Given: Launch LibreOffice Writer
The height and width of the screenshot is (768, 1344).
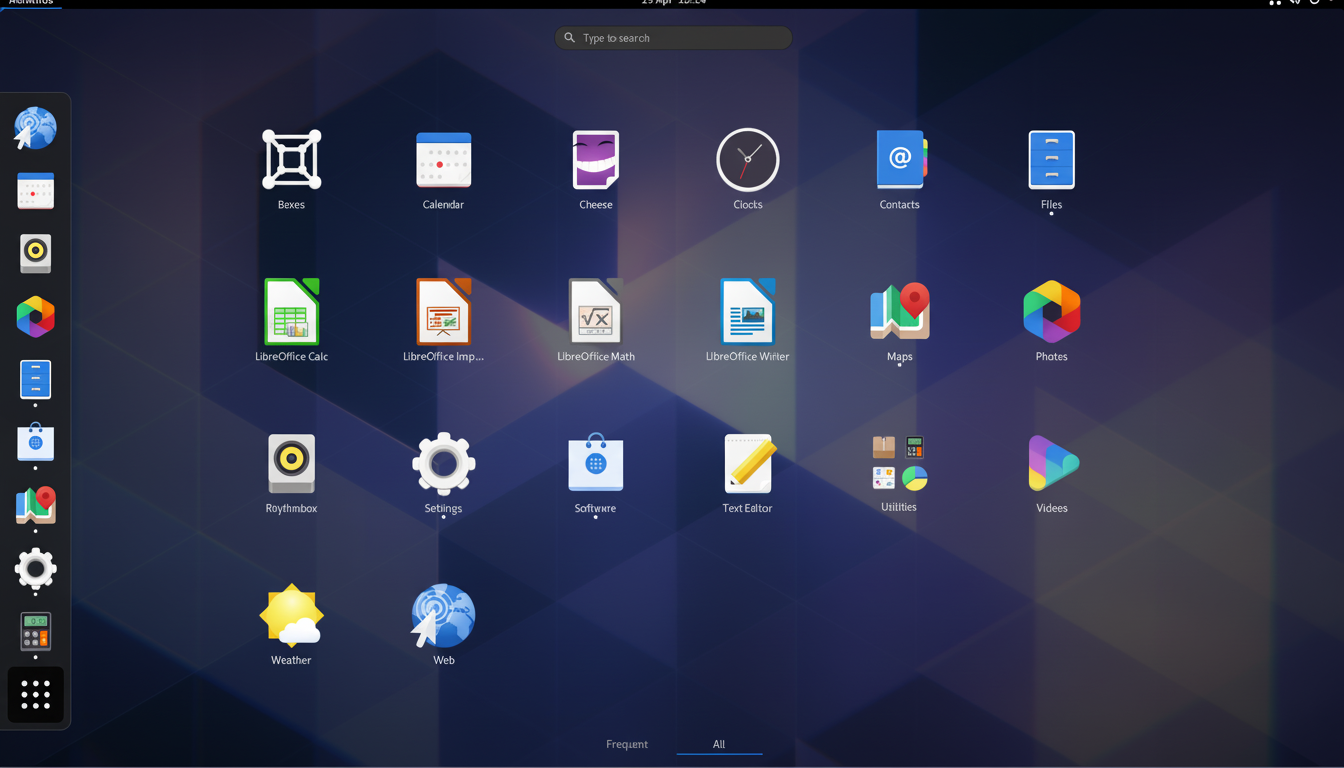Looking at the screenshot, I should [x=747, y=310].
